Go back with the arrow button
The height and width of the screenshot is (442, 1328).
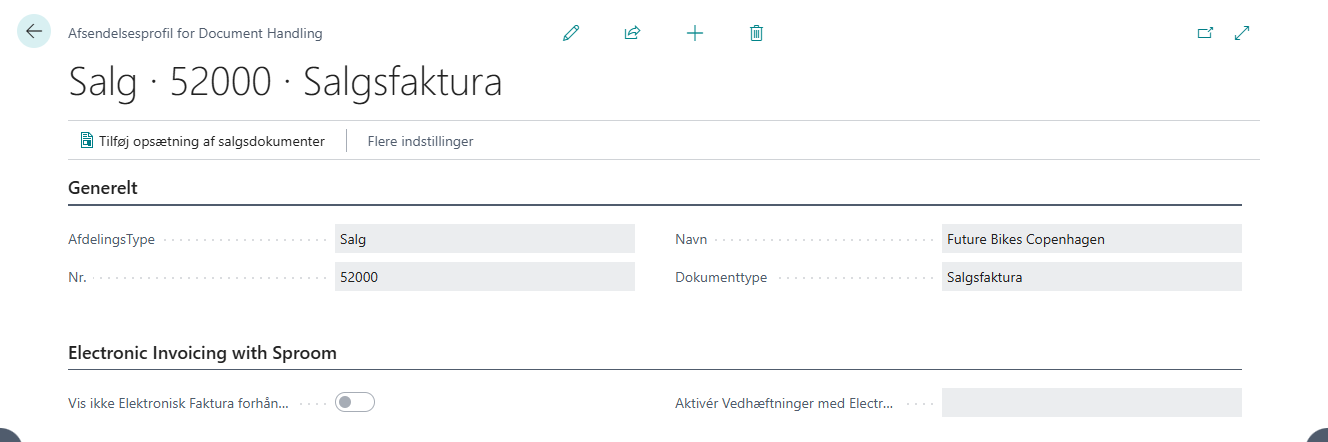coord(34,32)
